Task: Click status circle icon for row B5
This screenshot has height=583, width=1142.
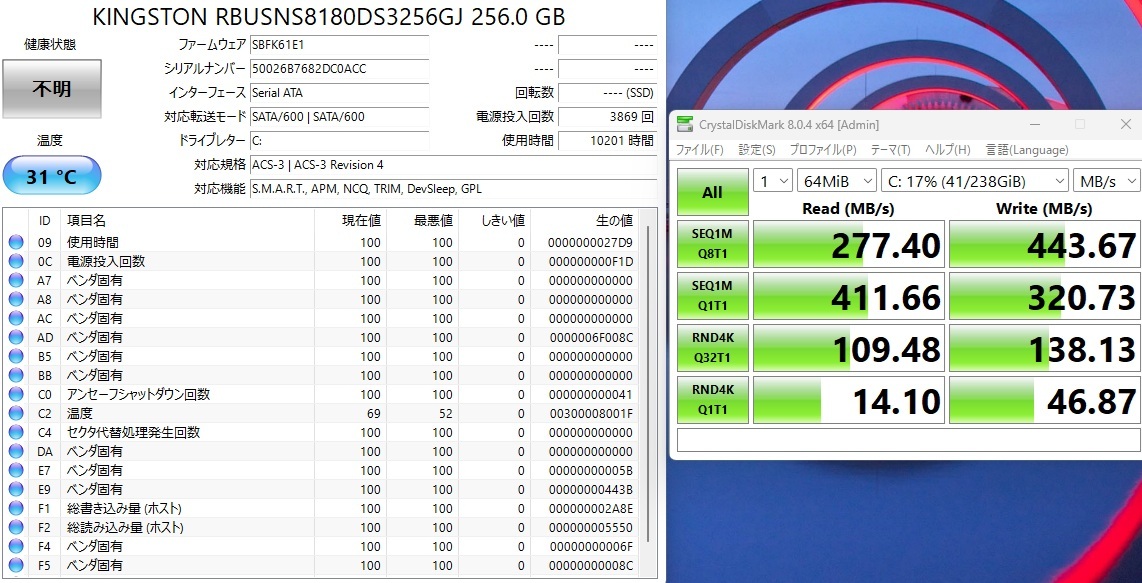Action: [16, 356]
